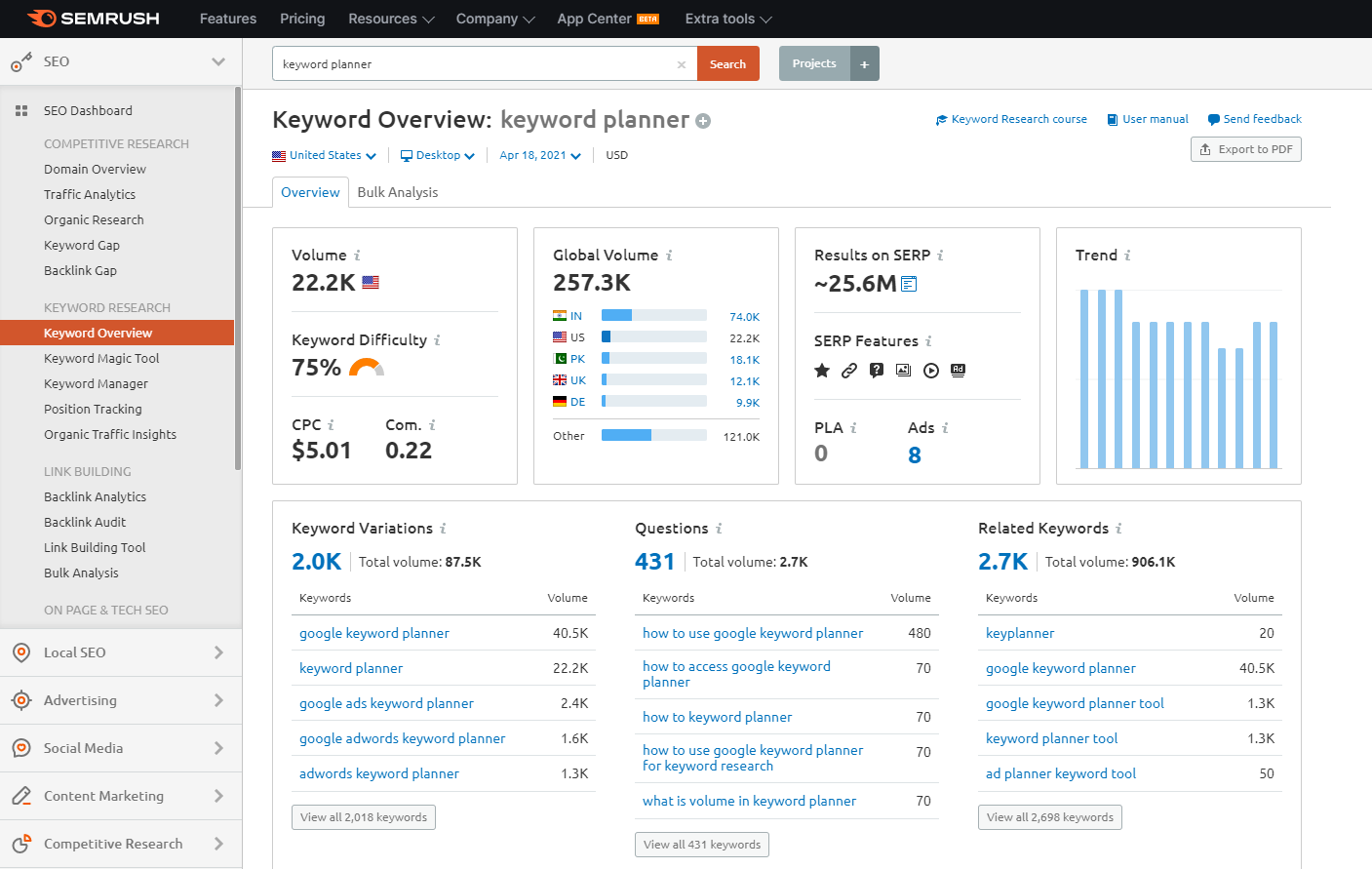Viewport: 1372px width, 869px height.
Task: Click the SERP Features info icon
Action: point(928,341)
